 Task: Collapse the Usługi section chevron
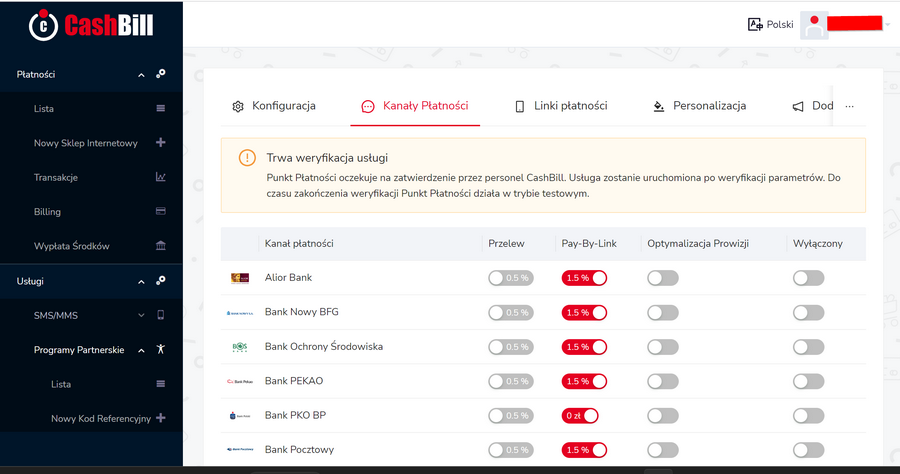[x=141, y=282]
